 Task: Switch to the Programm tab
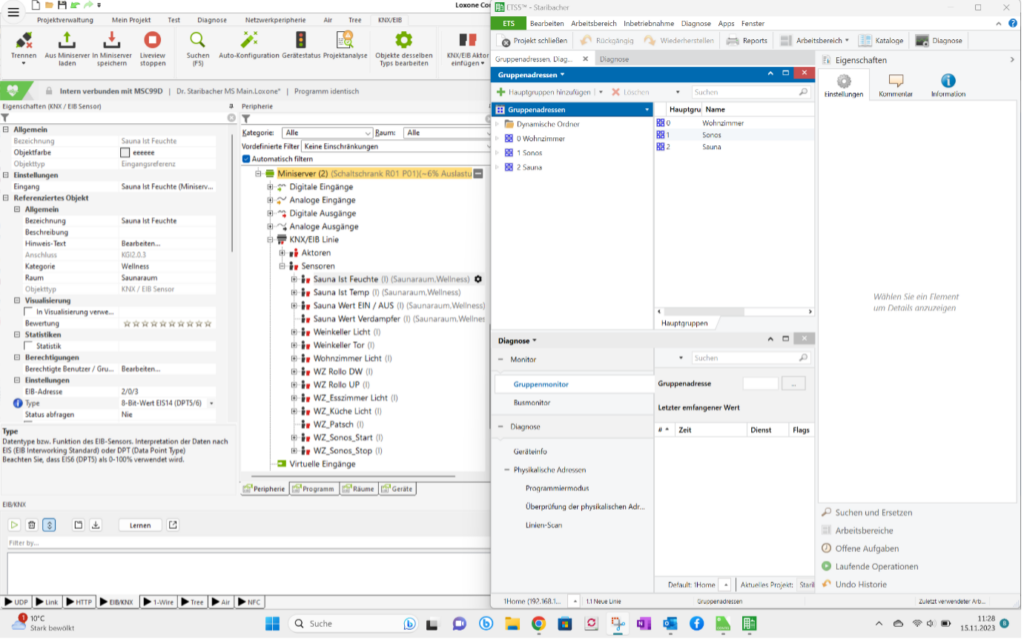(313, 489)
